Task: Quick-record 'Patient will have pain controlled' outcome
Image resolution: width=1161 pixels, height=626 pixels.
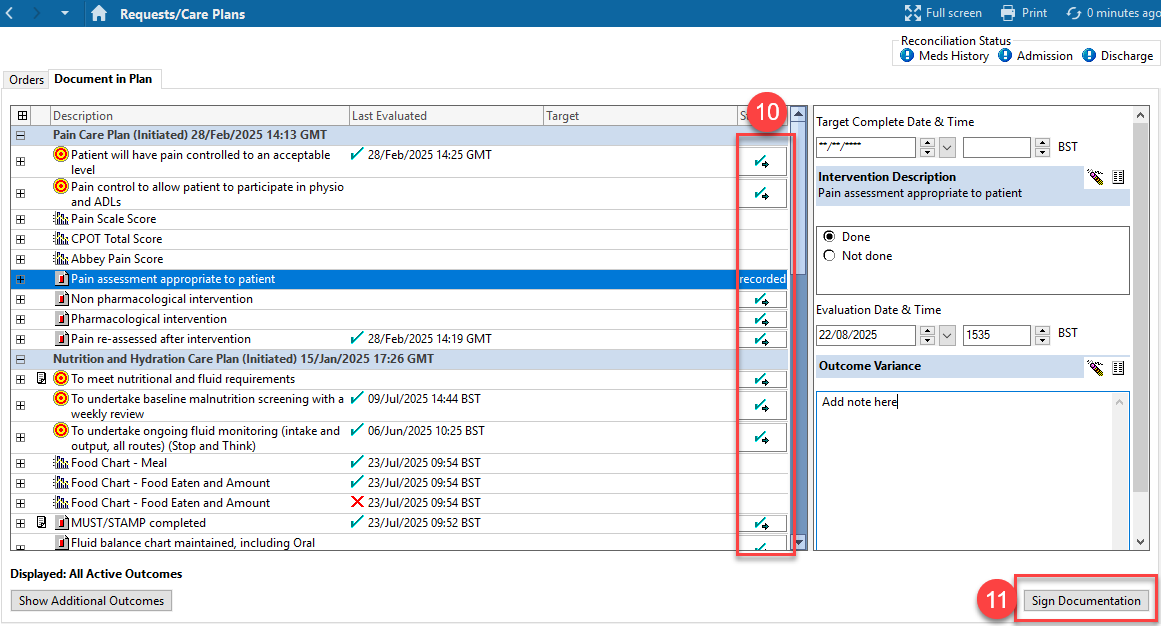Action: tap(762, 162)
